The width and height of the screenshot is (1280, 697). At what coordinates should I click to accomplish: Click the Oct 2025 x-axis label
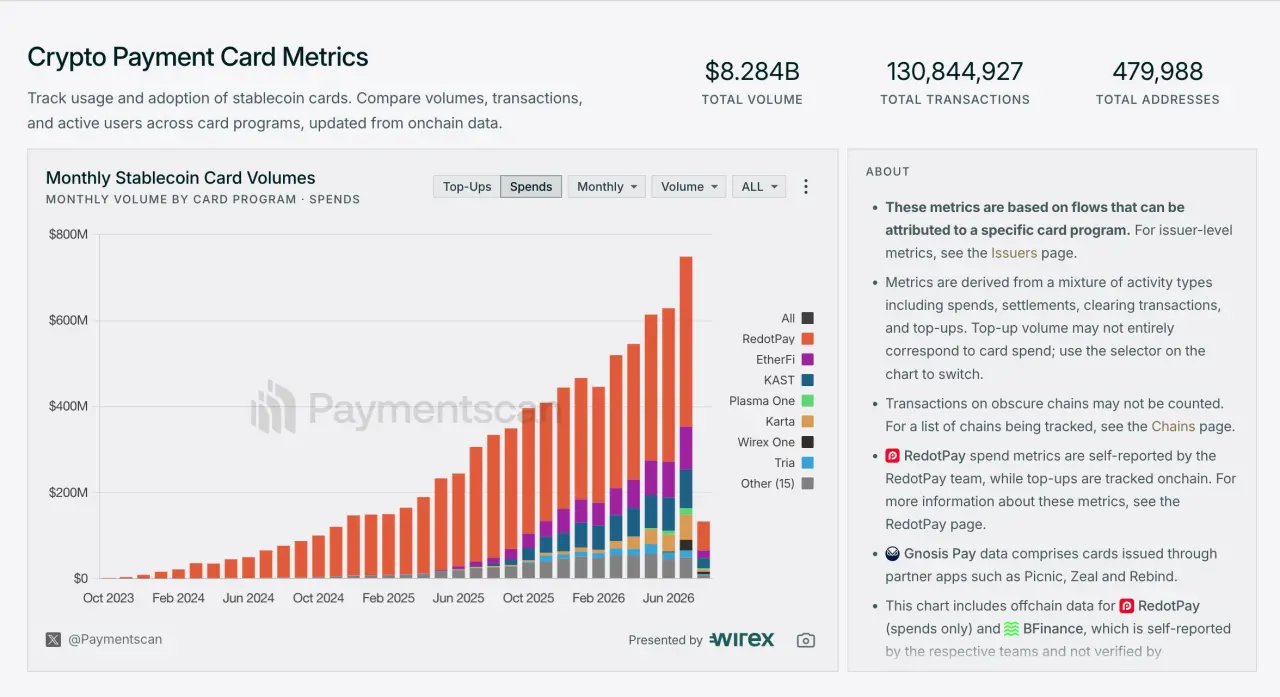pyautogui.click(x=528, y=598)
